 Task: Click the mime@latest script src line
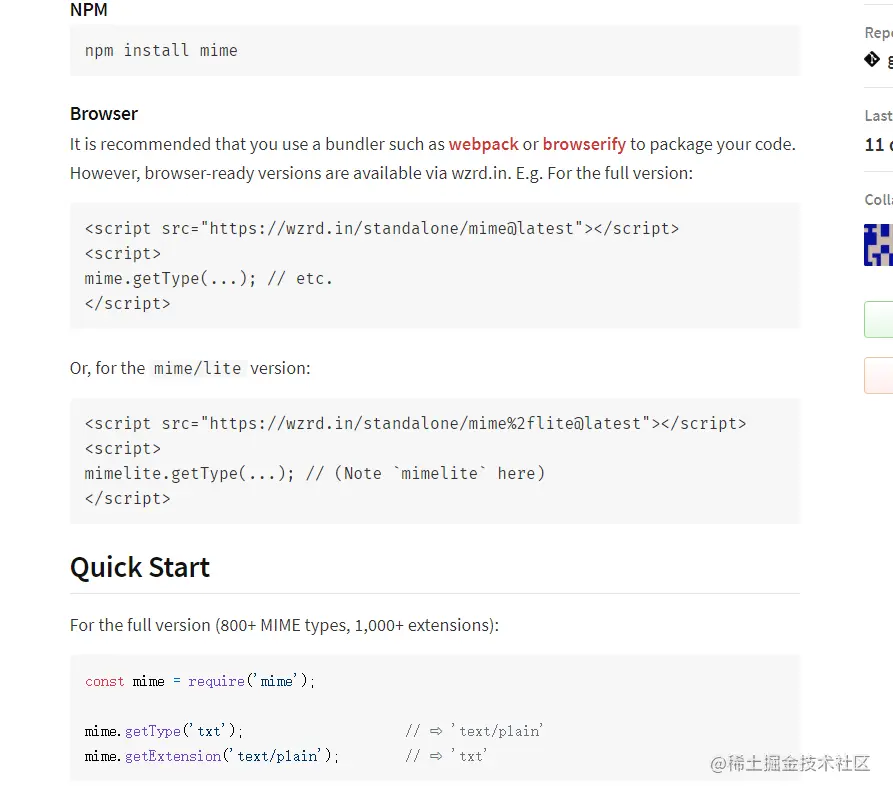click(x=382, y=228)
